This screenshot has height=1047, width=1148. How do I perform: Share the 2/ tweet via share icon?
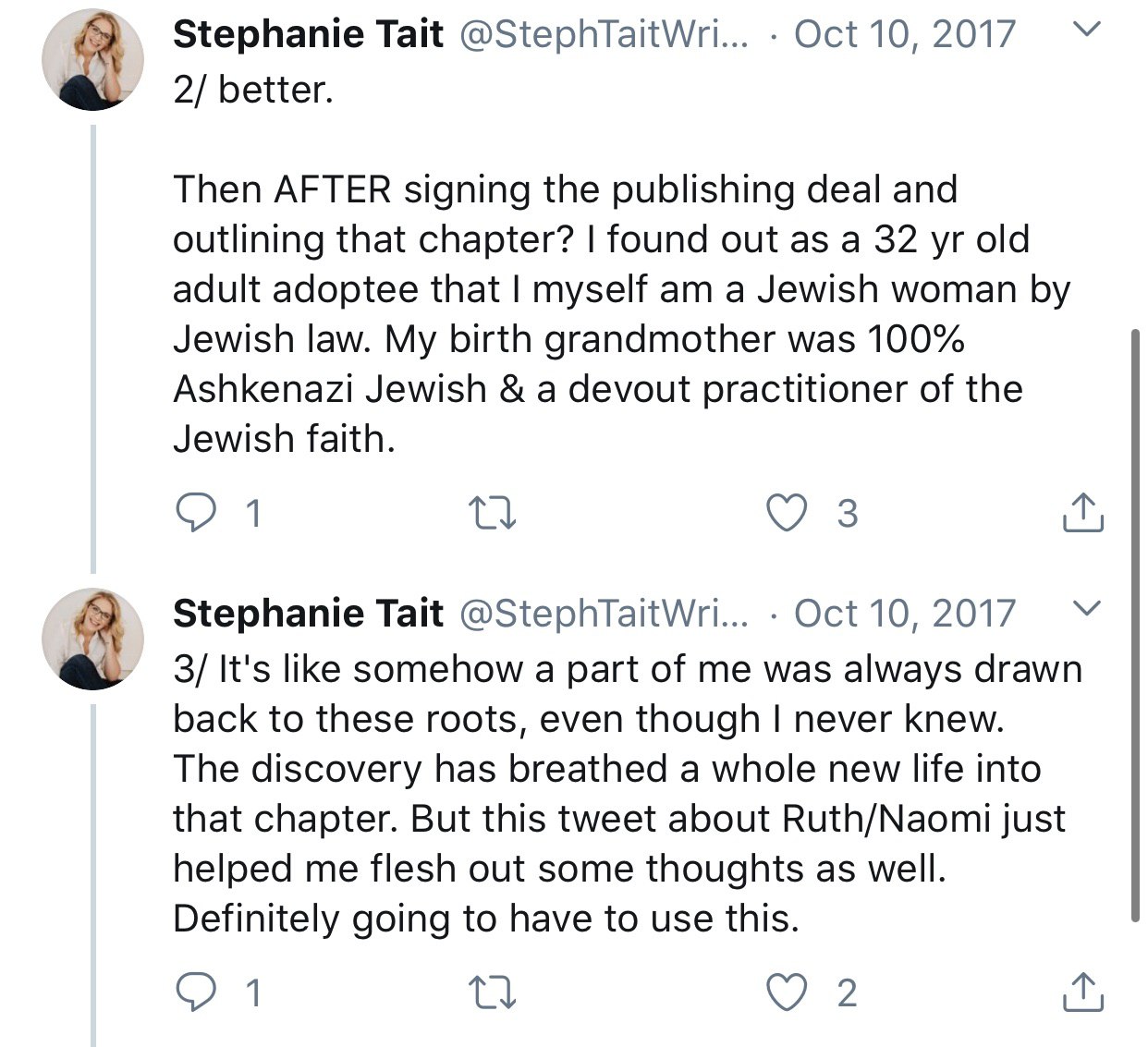[1083, 512]
